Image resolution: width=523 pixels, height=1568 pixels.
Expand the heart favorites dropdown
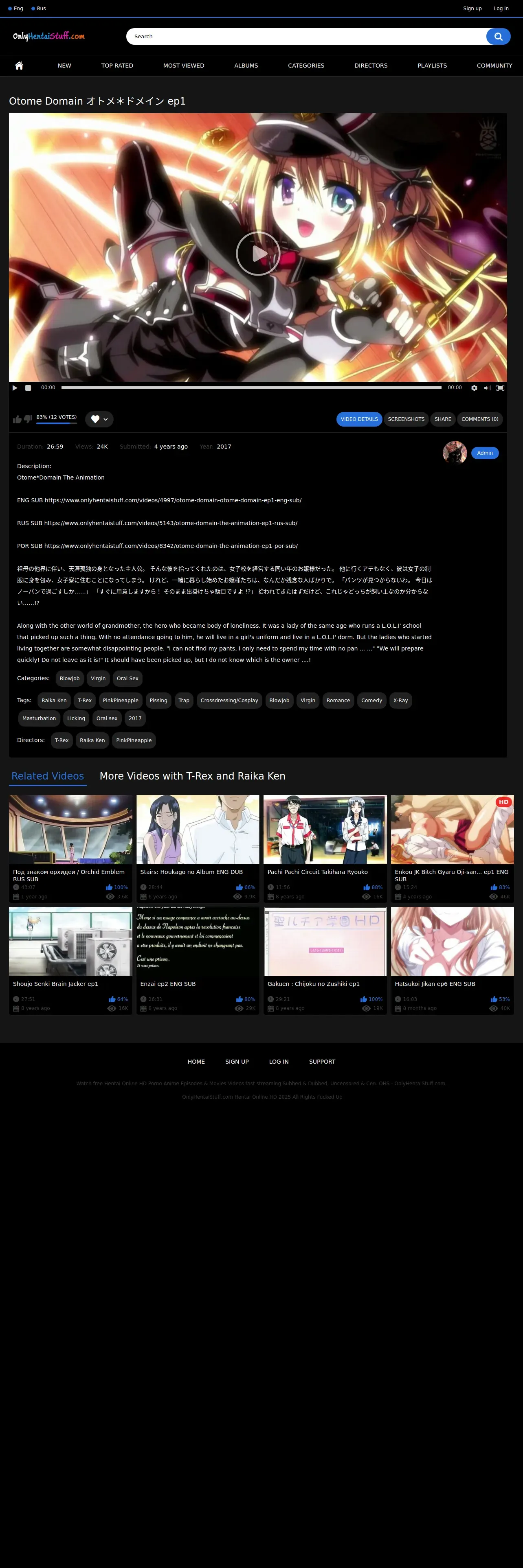(x=99, y=419)
